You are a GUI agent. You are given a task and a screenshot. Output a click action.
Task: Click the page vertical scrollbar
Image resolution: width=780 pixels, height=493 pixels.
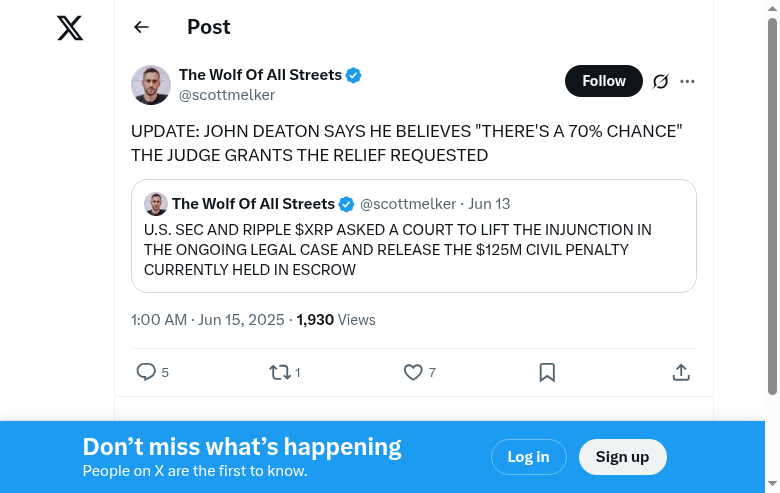coord(772,200)
